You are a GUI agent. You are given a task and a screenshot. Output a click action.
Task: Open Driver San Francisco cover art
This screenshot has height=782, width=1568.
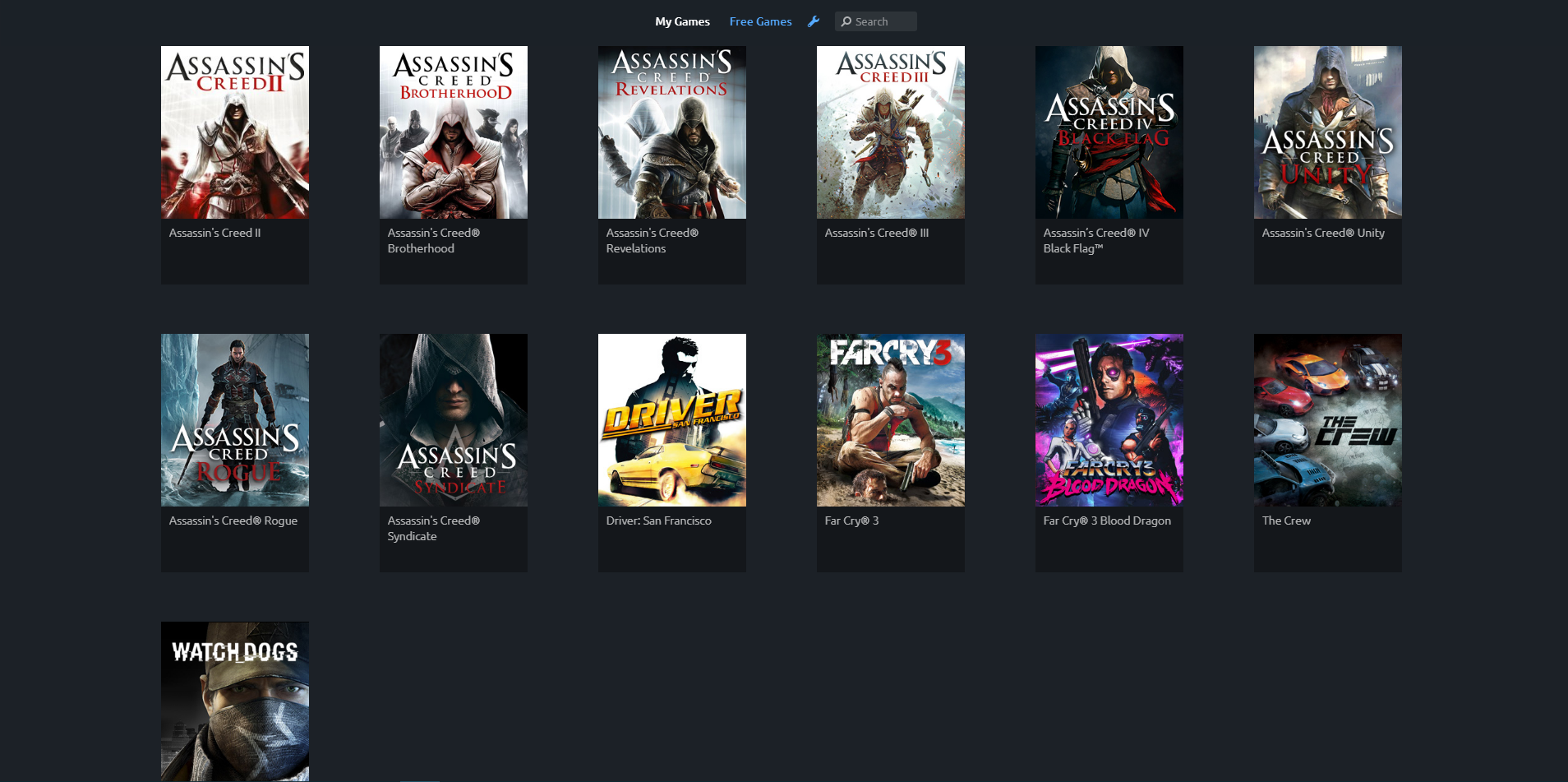pyautogui.click(x=672, y=420)
